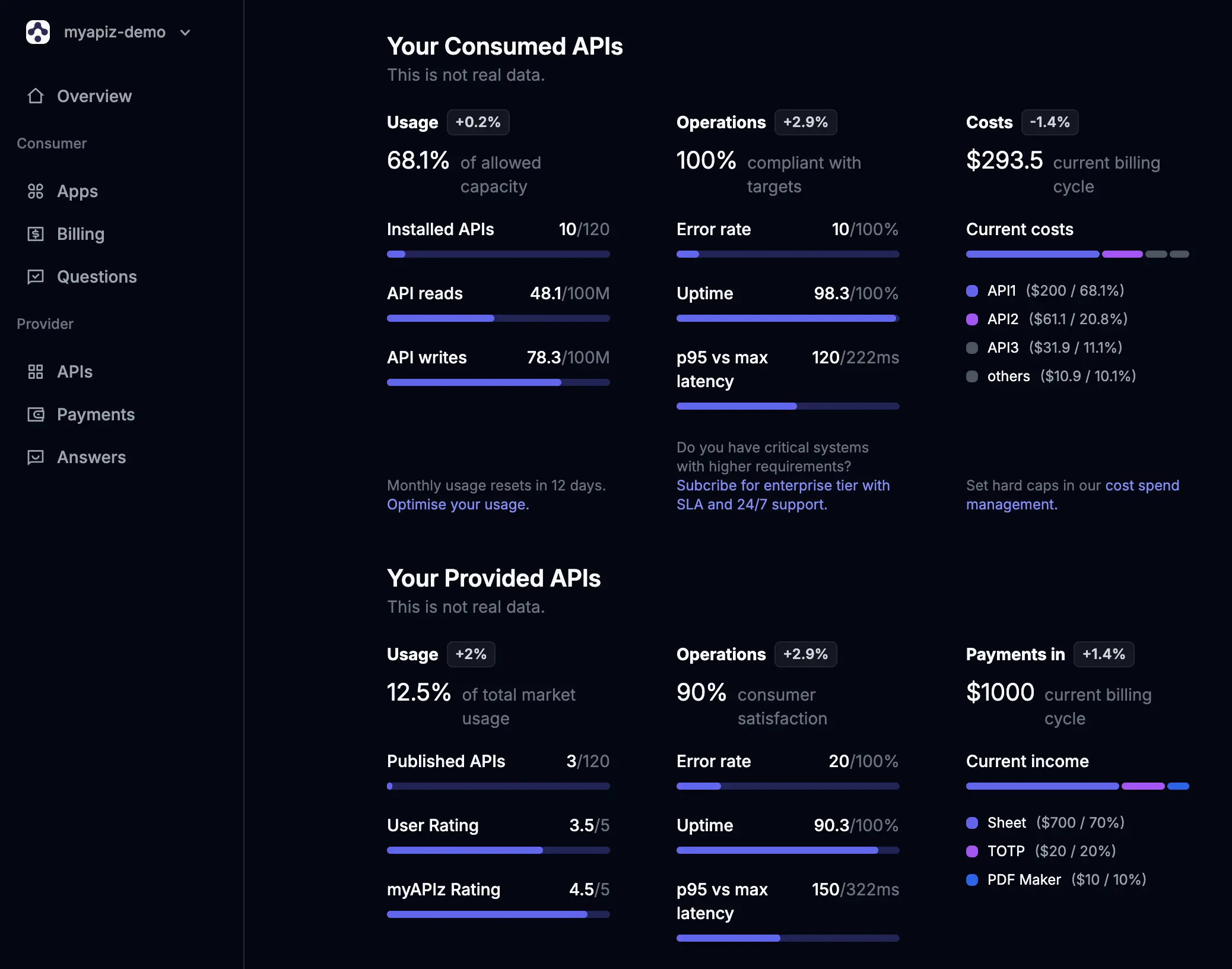Click the 150/322ms latency value

click(x=855, y=889)
